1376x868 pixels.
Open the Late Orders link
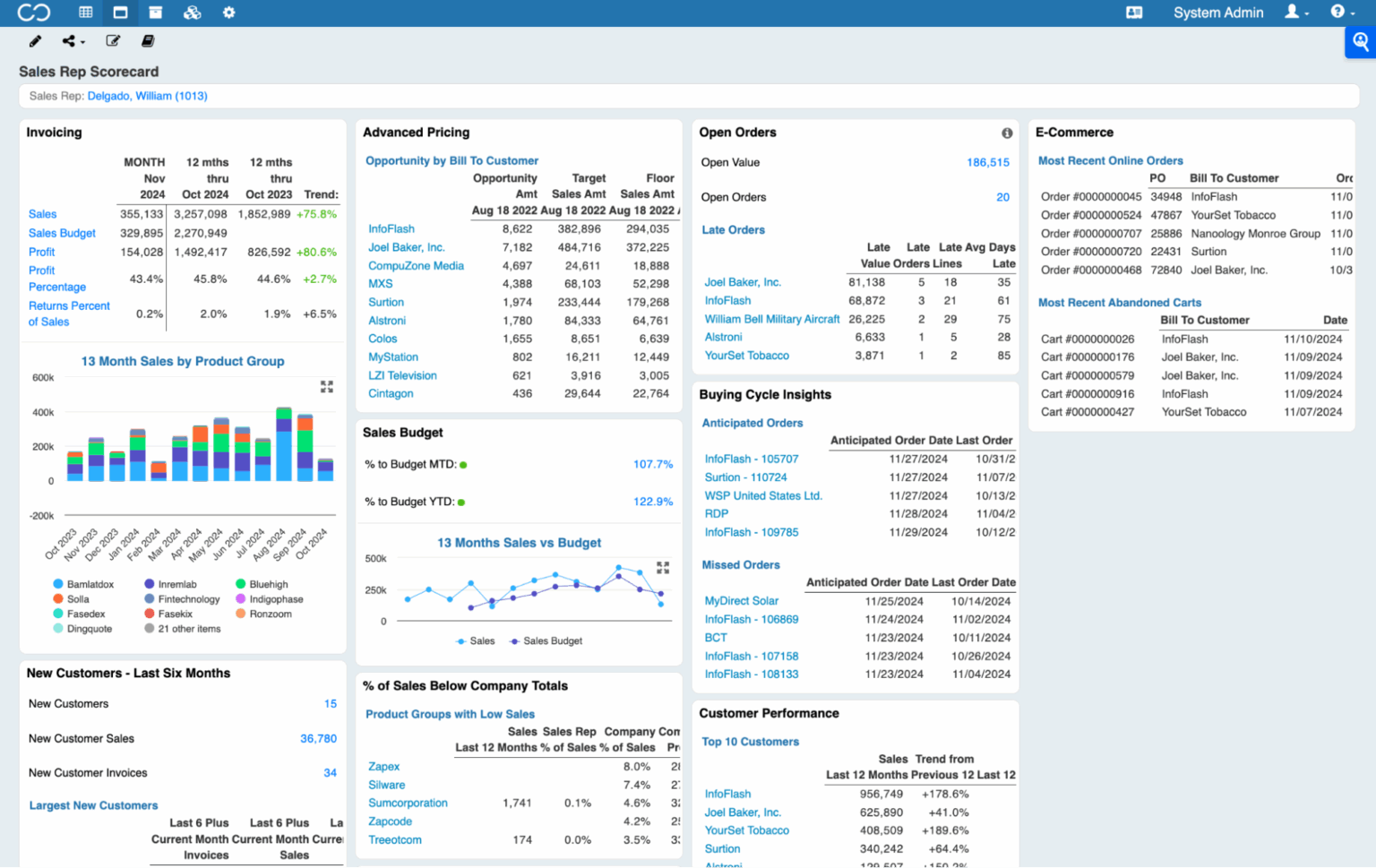pos(733,230)
